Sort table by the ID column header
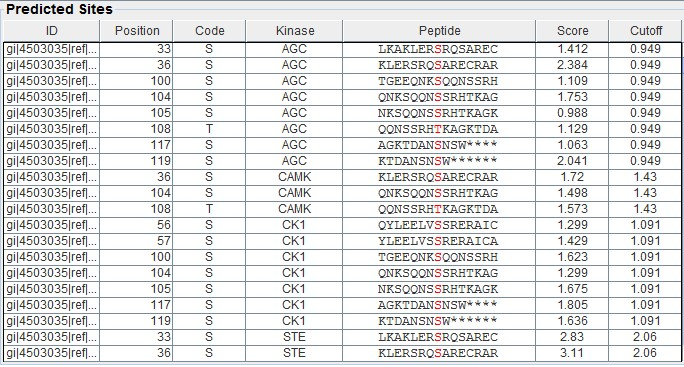Image resolution: width=684 pixels, height=367 pixels. [x=51, y=31]
